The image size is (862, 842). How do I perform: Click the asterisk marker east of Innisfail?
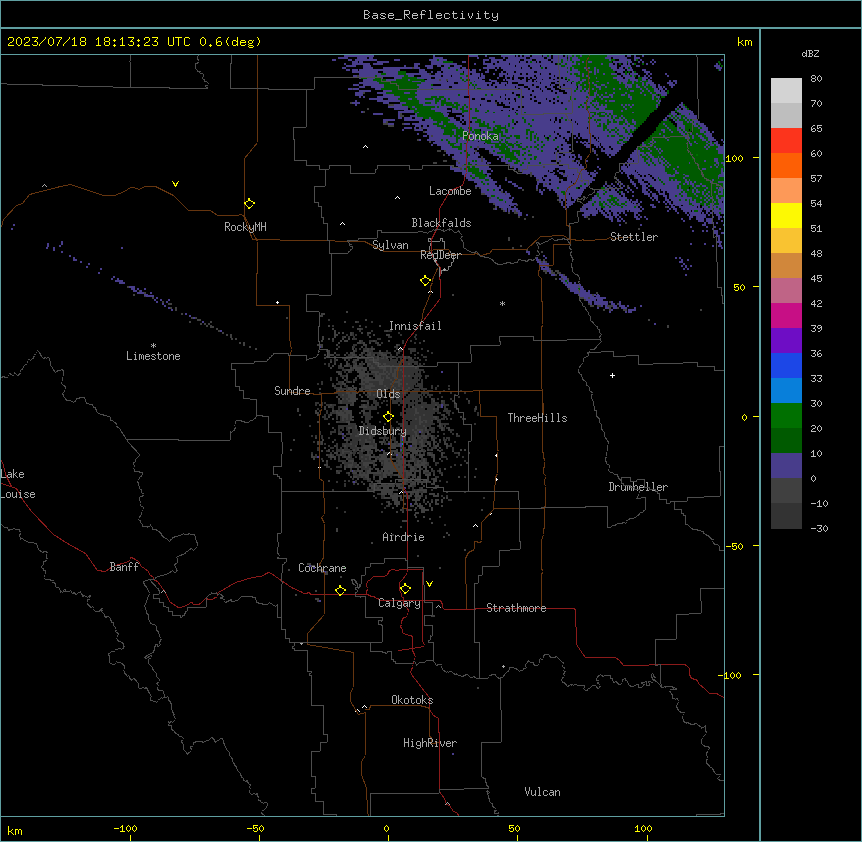click(x=502, y=303)
